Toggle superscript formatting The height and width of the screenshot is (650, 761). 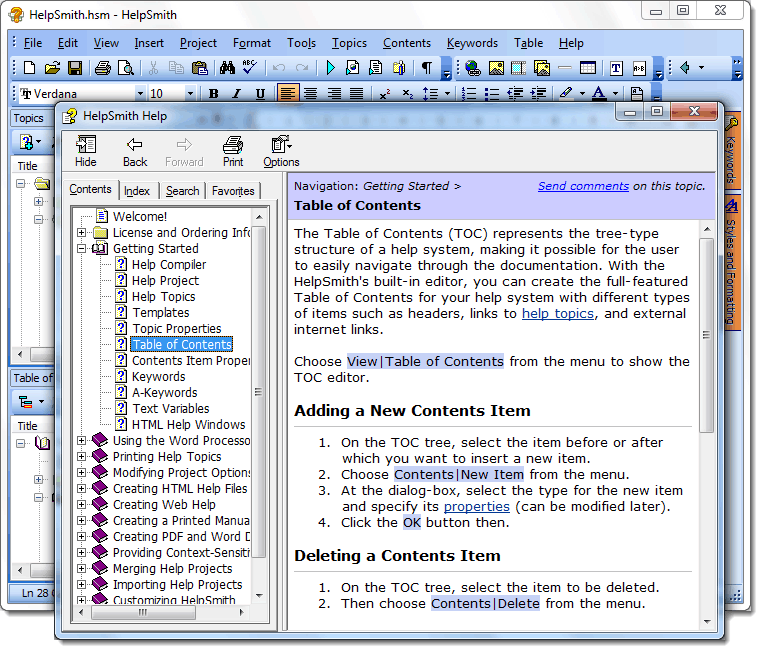coord(384,94)
